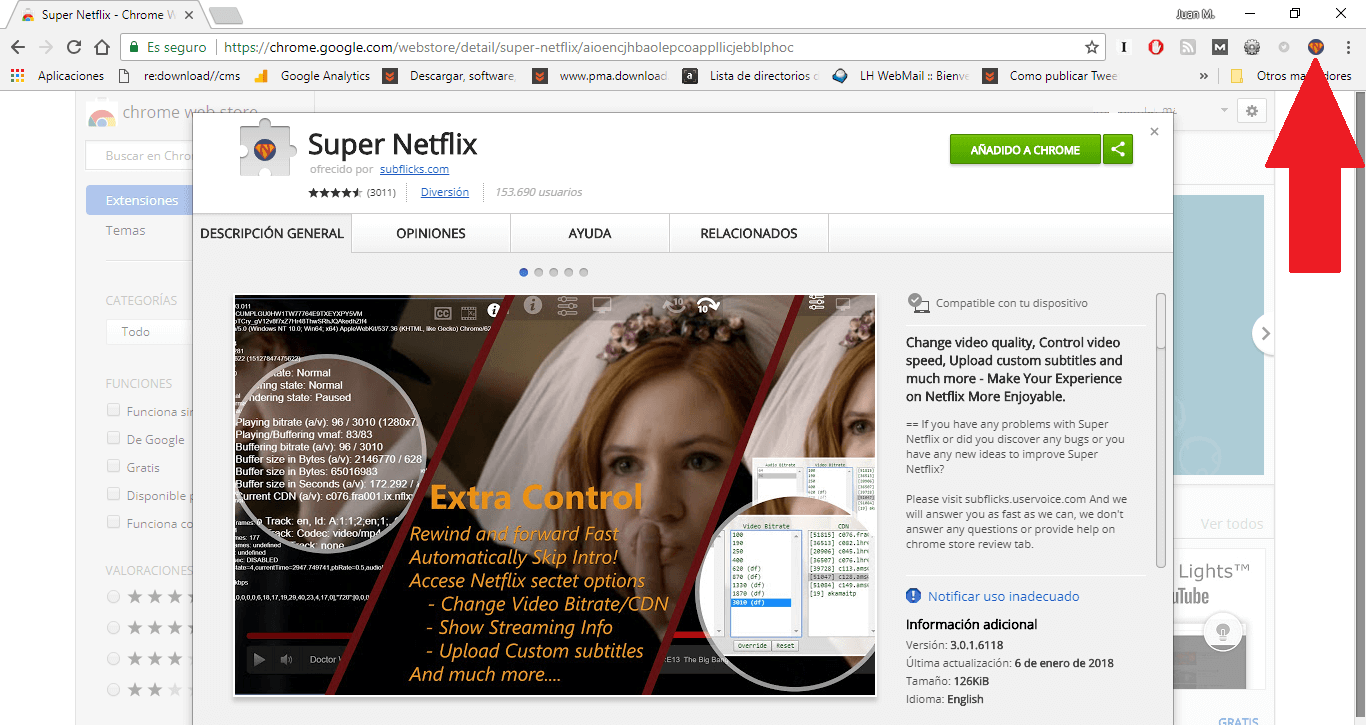Click the lightbulb icon on the related card
The image size is (1366, 725).
pyautogui.click(x=1221, y=632)
